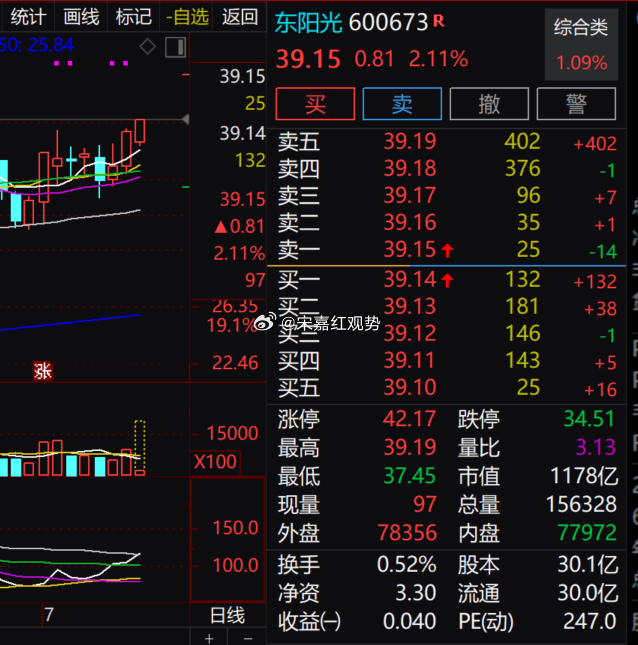Image resolution: width=638 pixels, height=645 pixels.
Task: Click stock code 600673
Action: pos(388,22)
